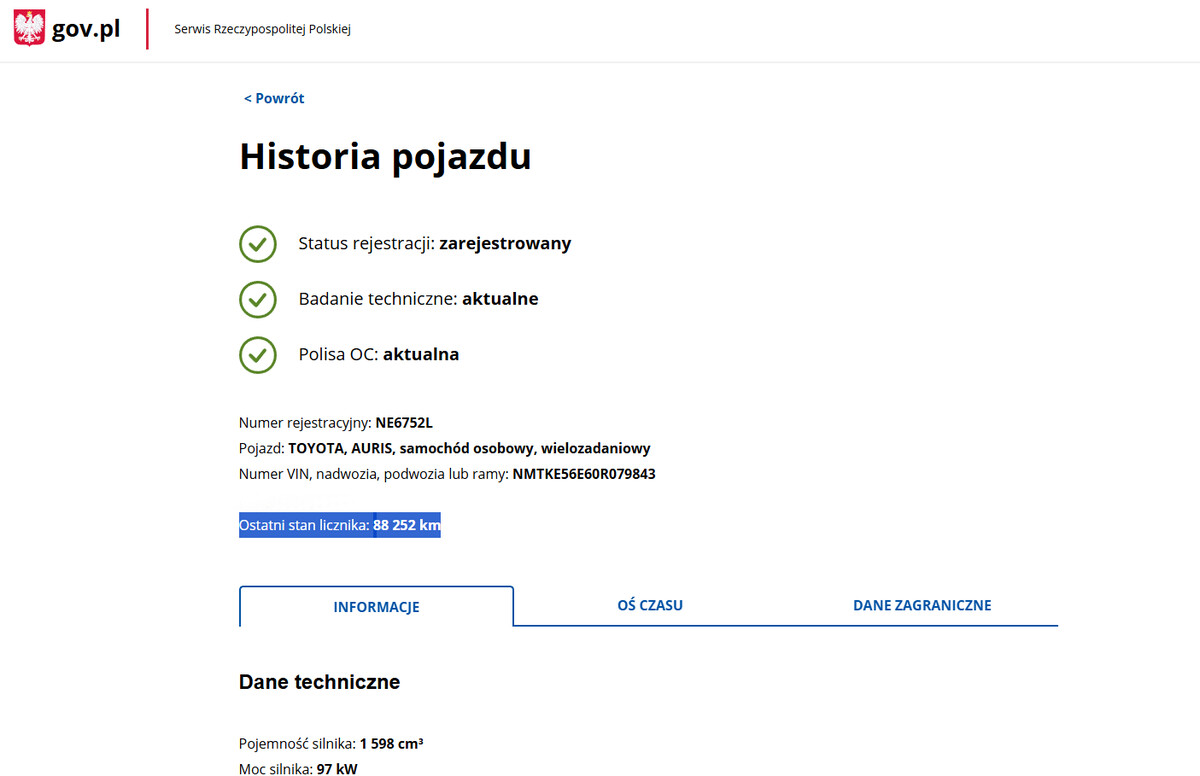Click the gov.pl eagle emblem logo
Viewport: 1200px width, 776px height.
coord(30,27)
